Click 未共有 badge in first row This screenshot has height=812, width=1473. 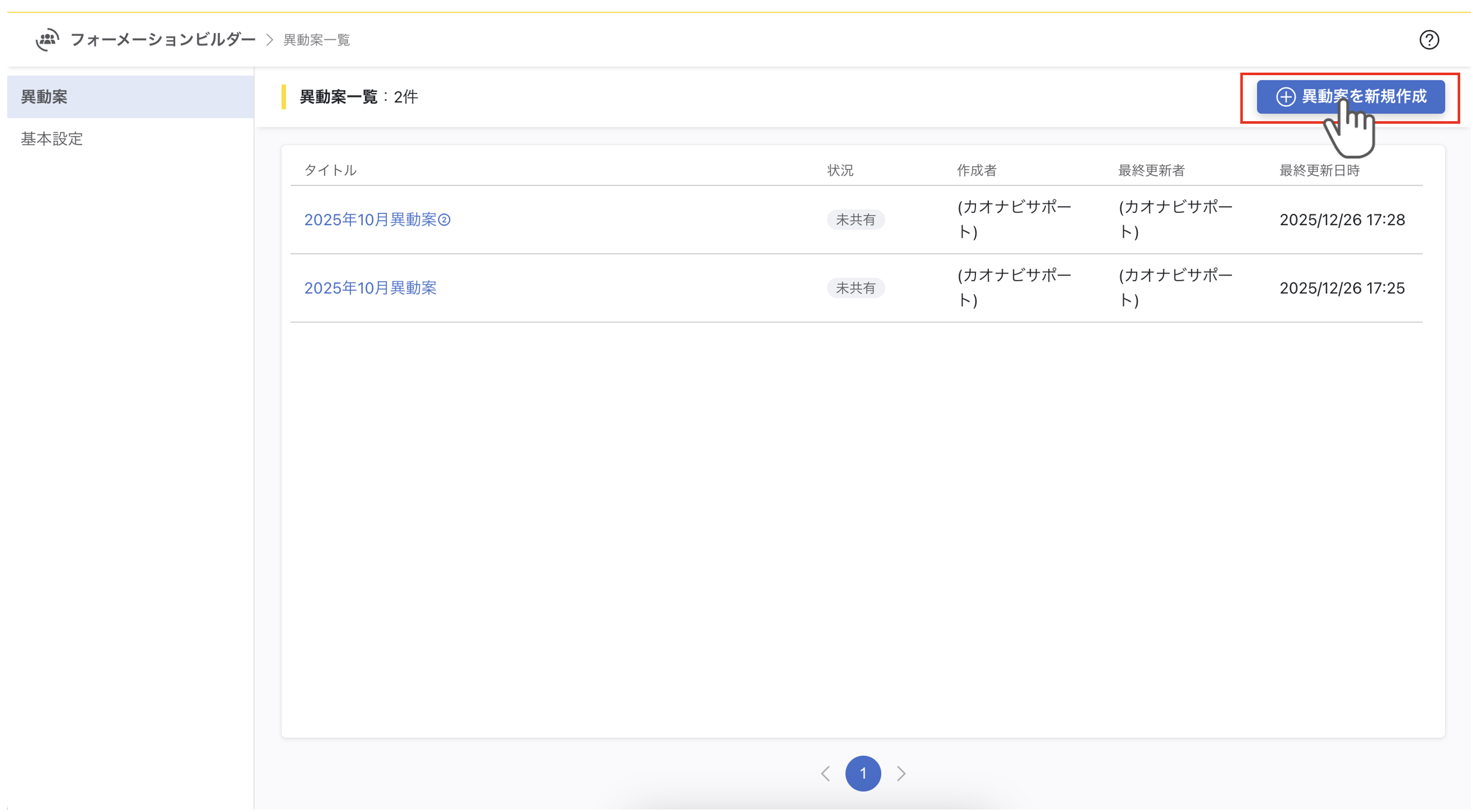tap(856, 219)
